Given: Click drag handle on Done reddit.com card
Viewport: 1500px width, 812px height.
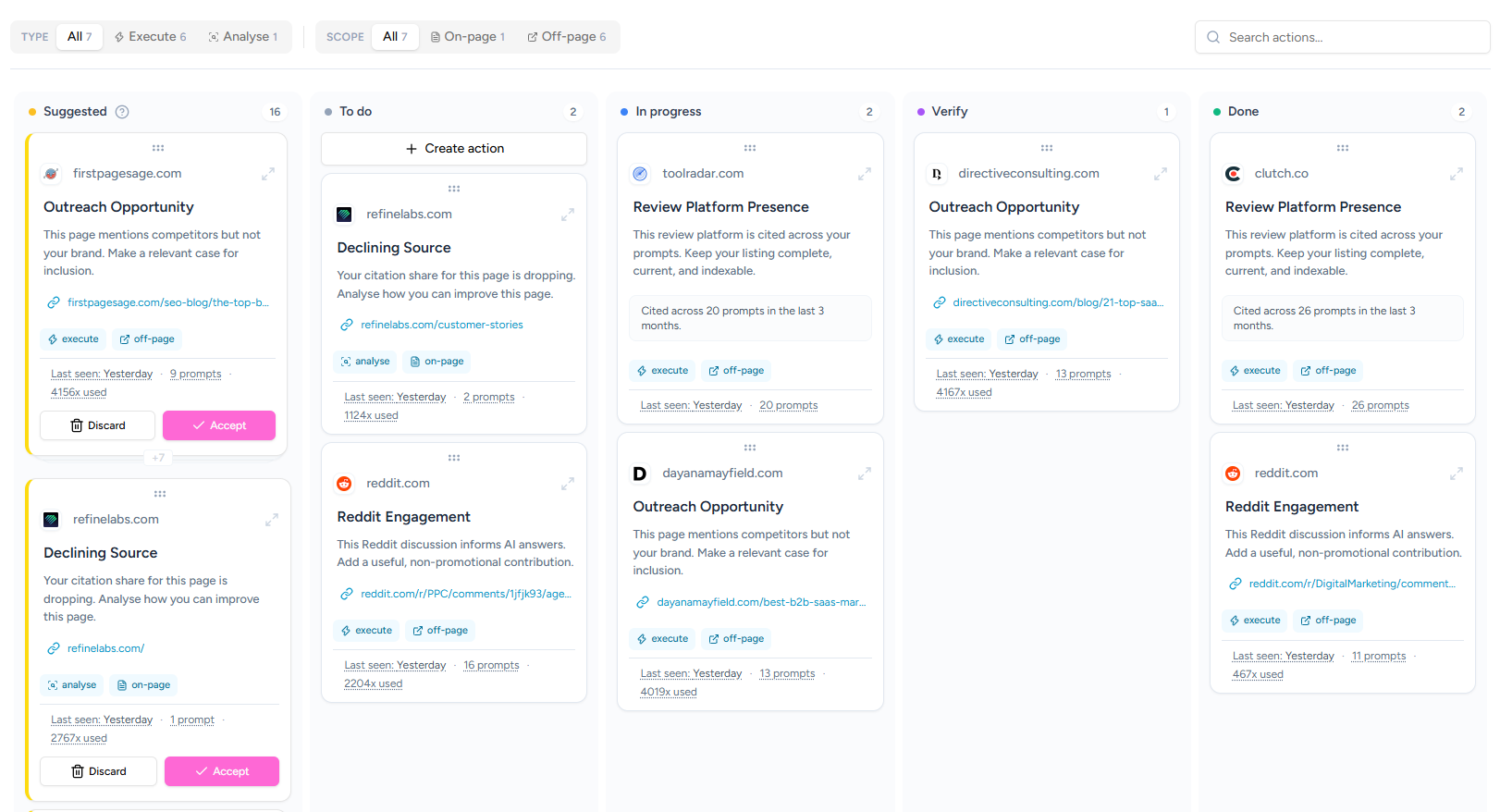Looking at the screenshot, I should tap(1343, 448).
